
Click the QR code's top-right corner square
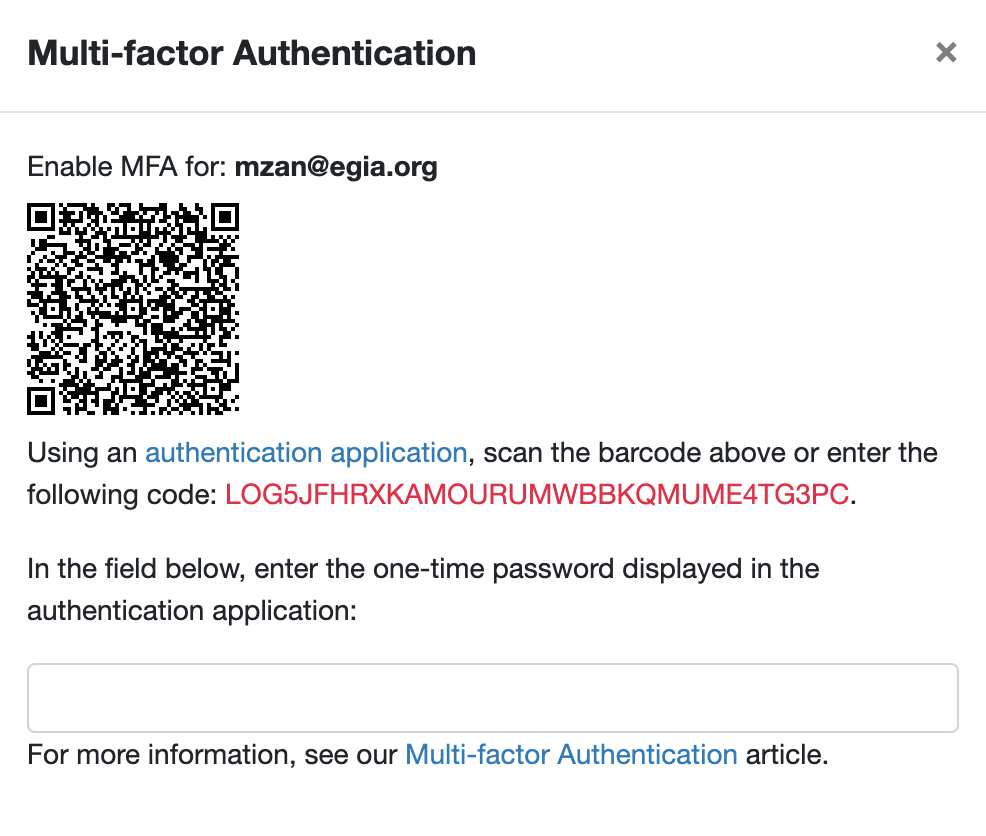click(x=226, y=216)
